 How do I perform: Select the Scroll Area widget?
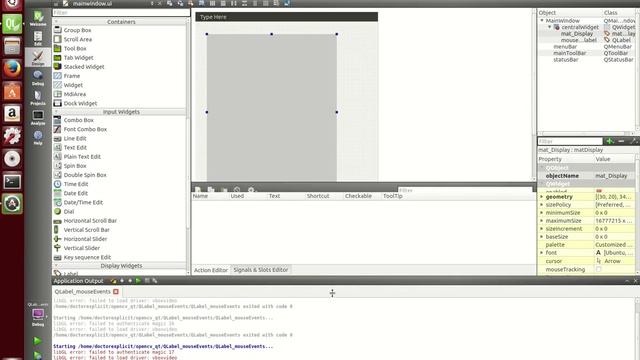click(78, 39)
